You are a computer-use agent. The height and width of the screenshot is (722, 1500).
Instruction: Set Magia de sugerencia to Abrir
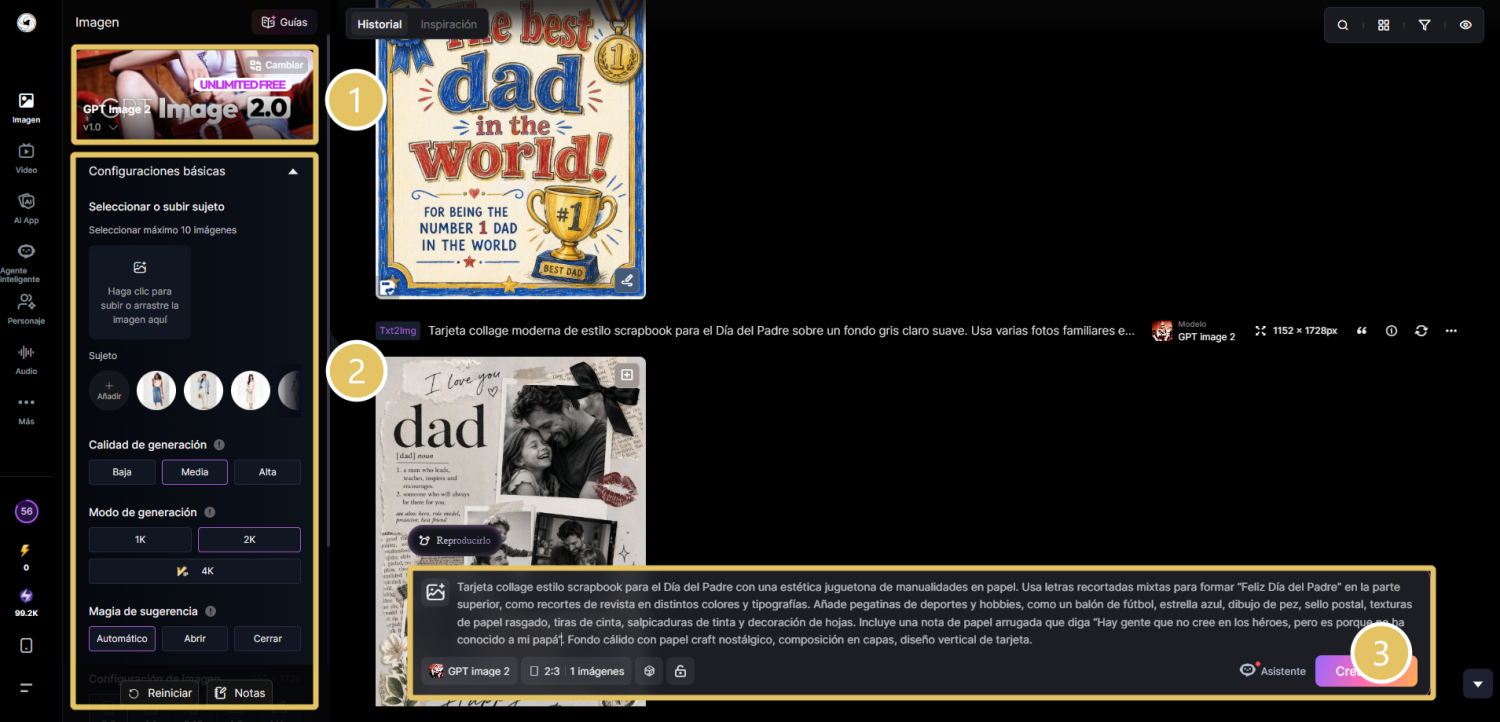pos(195,638)
